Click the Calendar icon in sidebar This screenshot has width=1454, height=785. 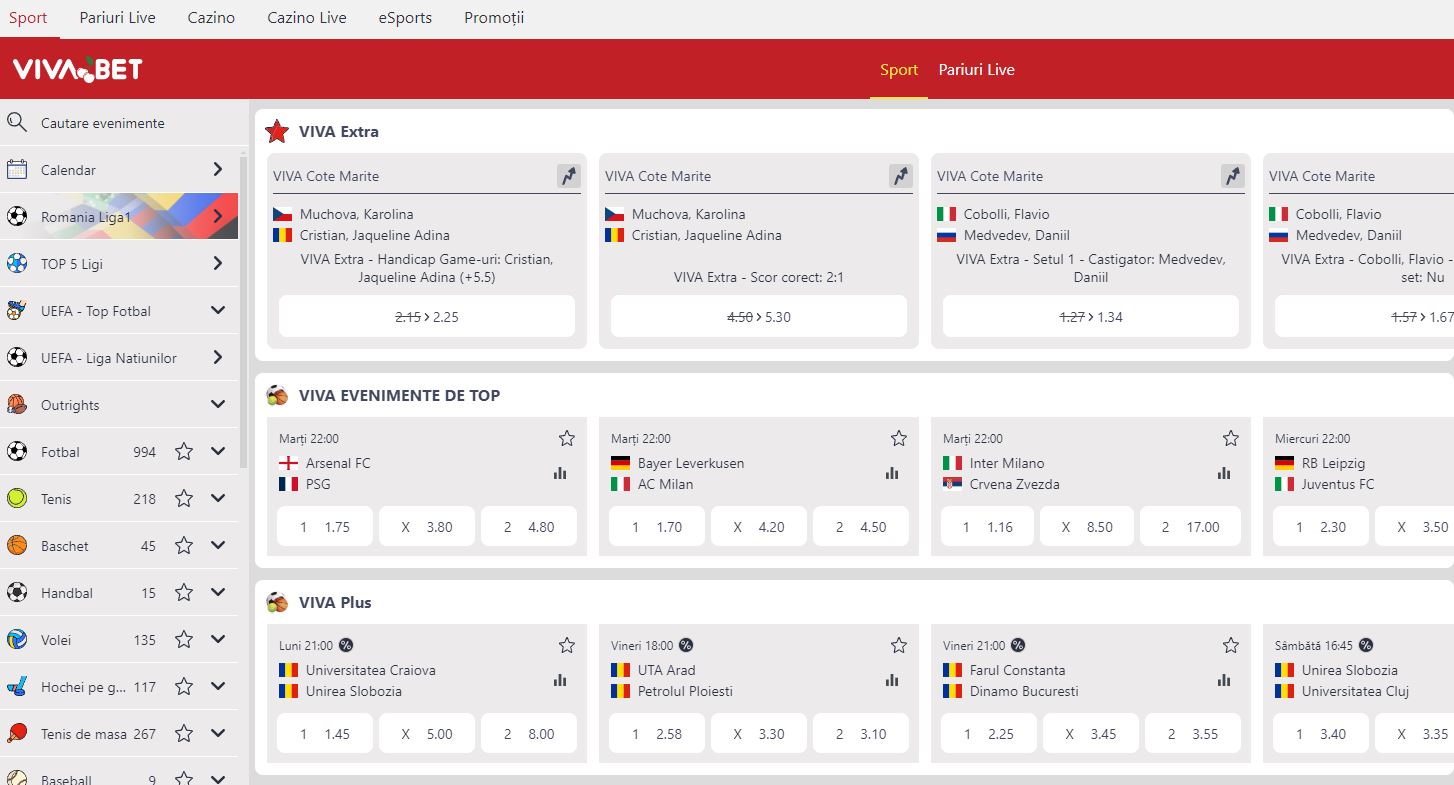tap(16, 170)
